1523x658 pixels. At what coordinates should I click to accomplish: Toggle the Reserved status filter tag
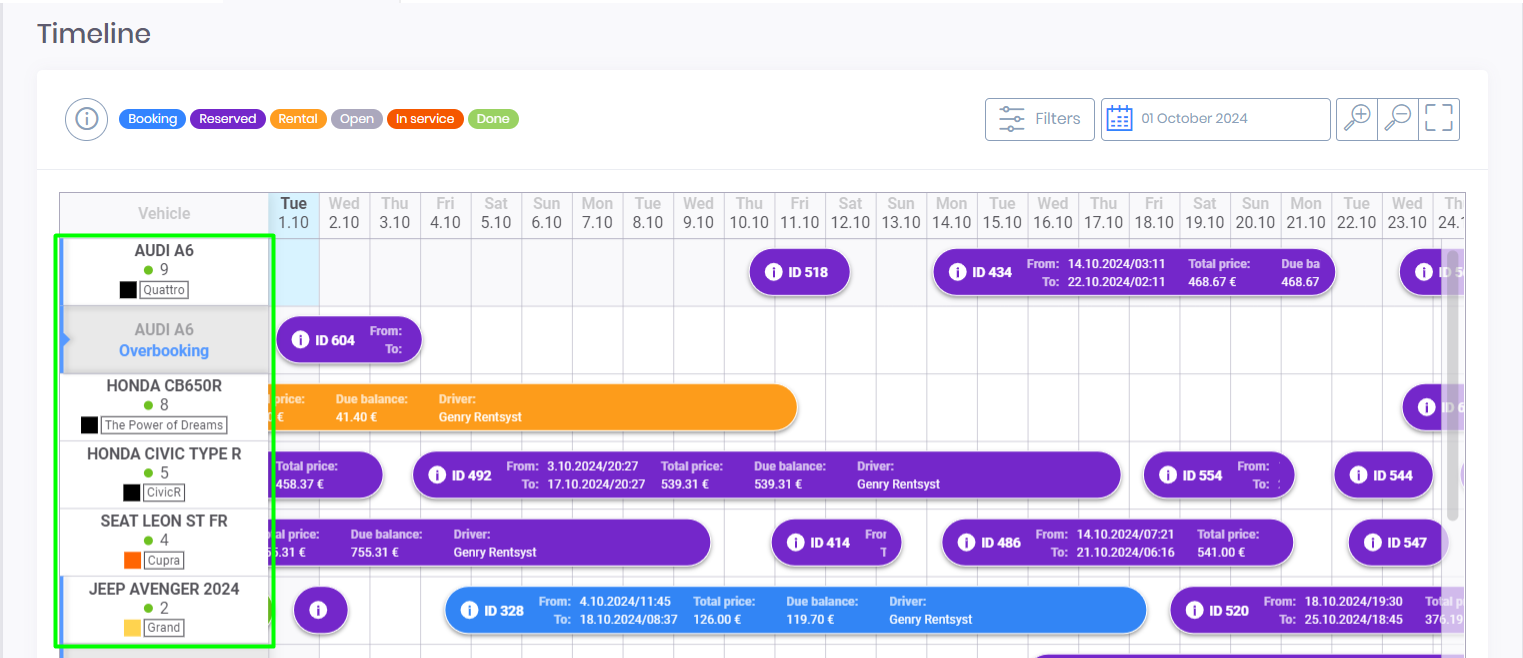(227, 119)
